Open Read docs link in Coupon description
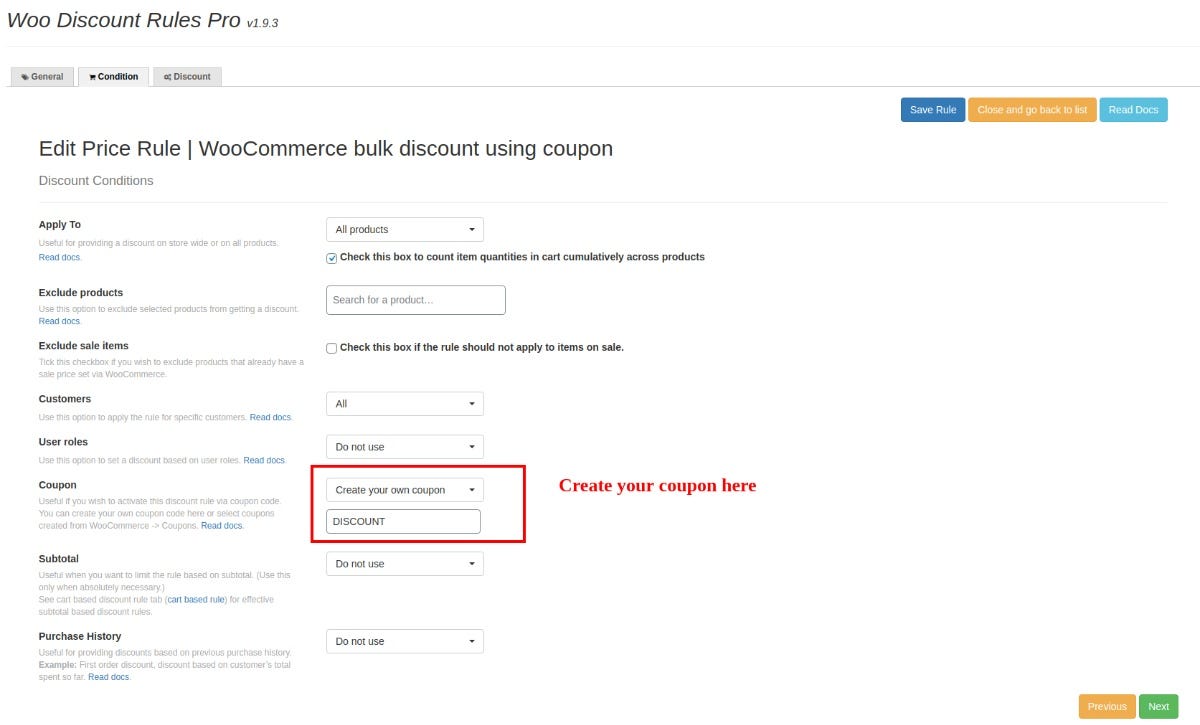The height and width of the screenshot is (725, 1200). coord(222,525)
